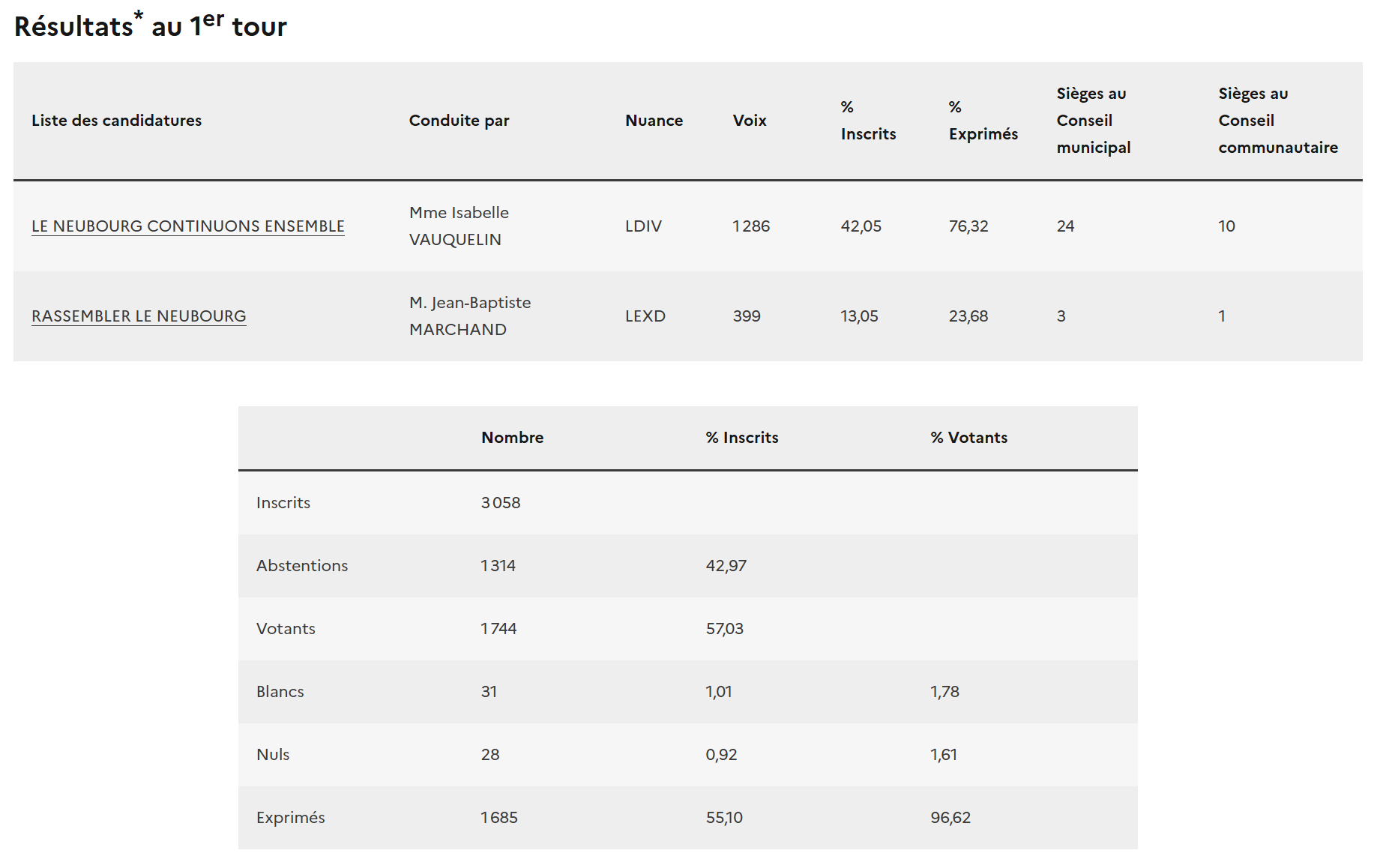Click the 'Voix' column header
This screenshot has height=868, width=1377.
[749, 121]
